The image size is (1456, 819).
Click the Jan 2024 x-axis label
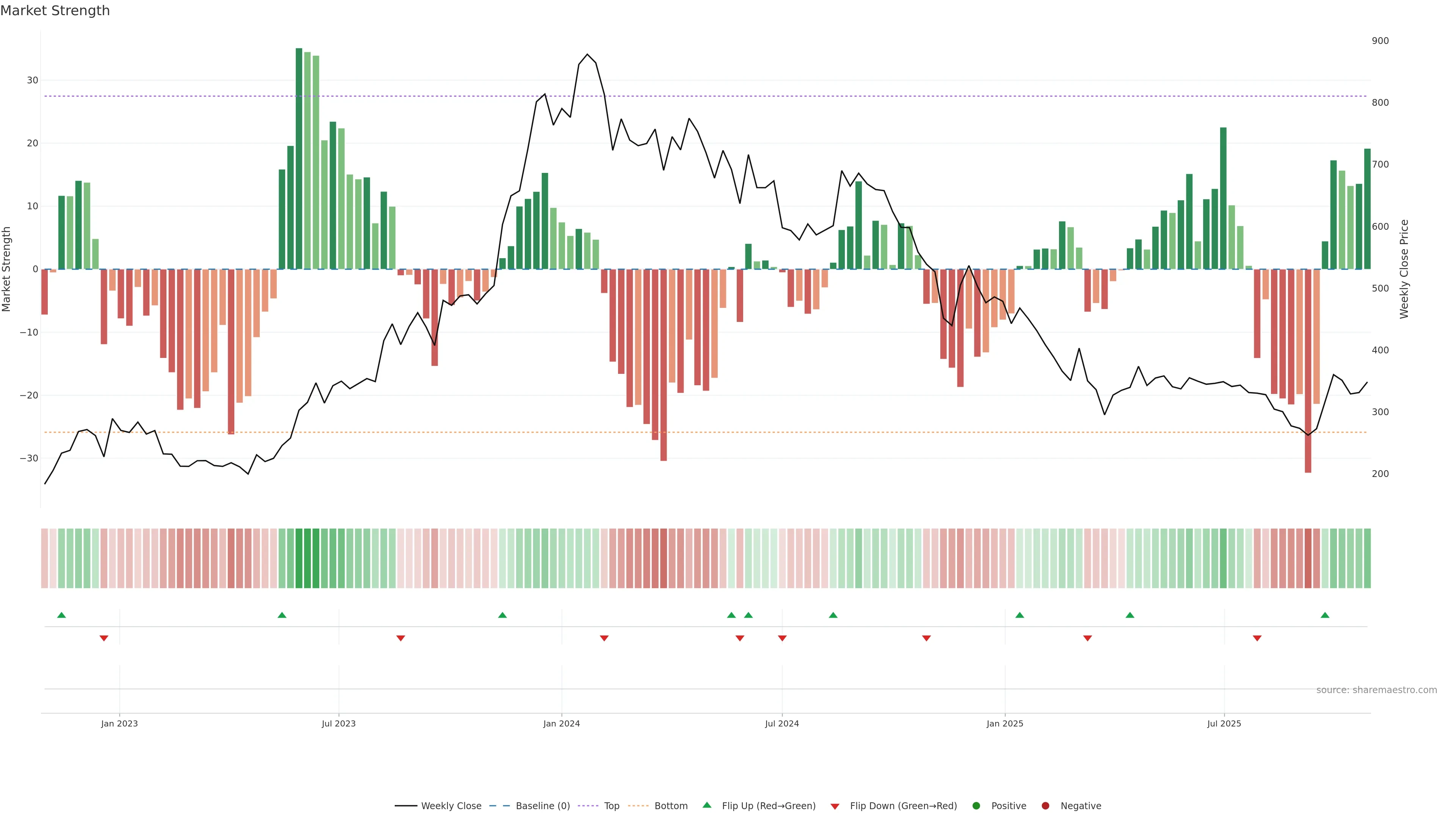tap(561, 723)
